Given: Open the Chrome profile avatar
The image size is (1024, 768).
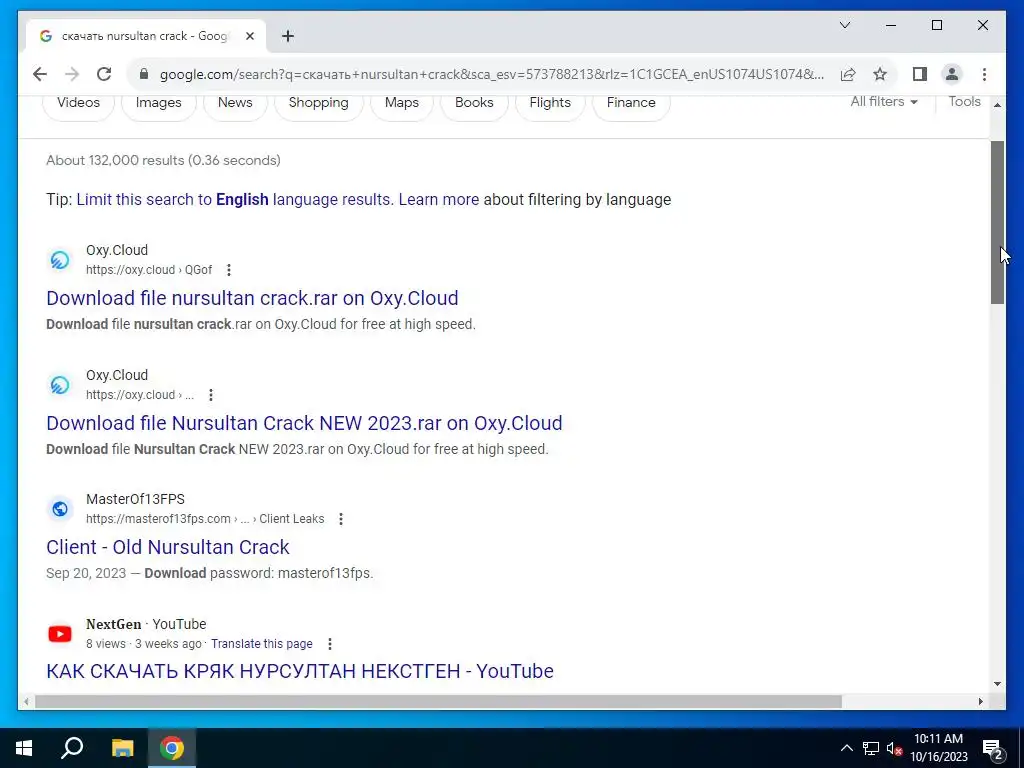Looking at the screenshot, I should [952, 74].
